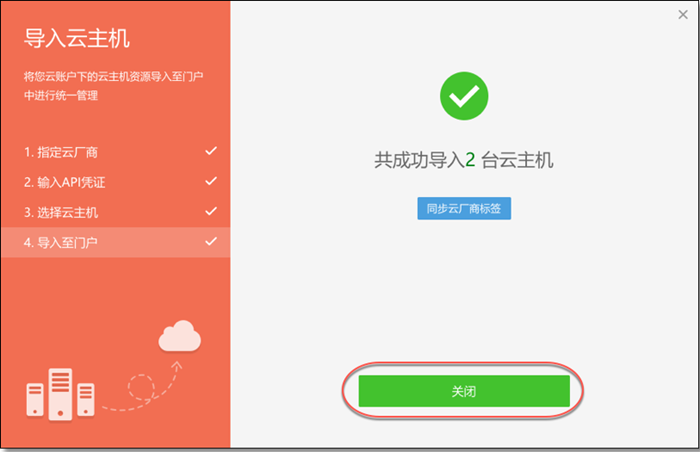The image size is (700, 452).
Task: Select step 1. 指定云厂商
Action: [115, 152]
